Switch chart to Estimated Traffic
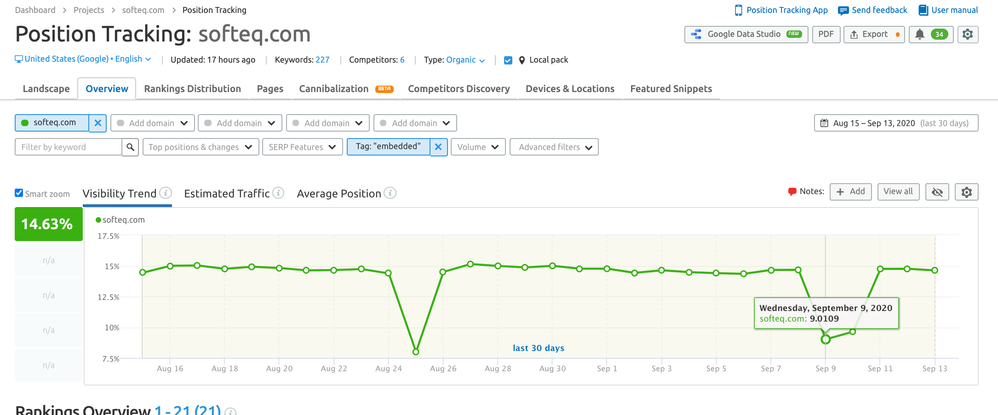998x415 pixels. 227,193
